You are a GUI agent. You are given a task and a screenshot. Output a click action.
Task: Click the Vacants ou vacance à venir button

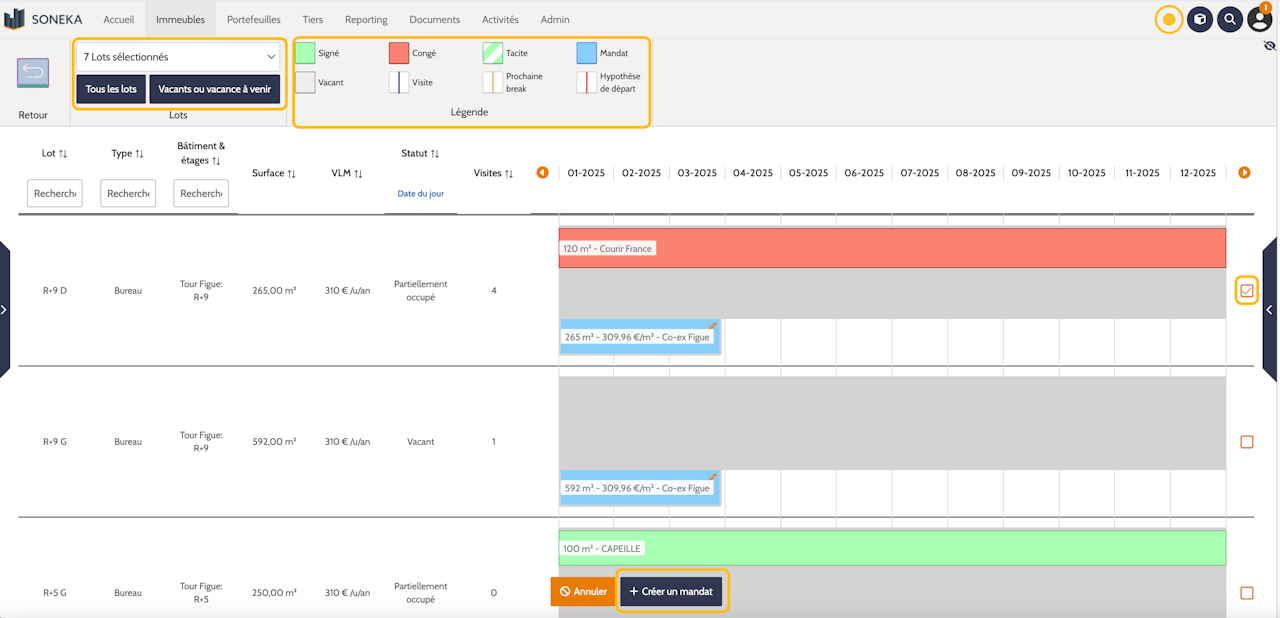click(x=214, y=89)
